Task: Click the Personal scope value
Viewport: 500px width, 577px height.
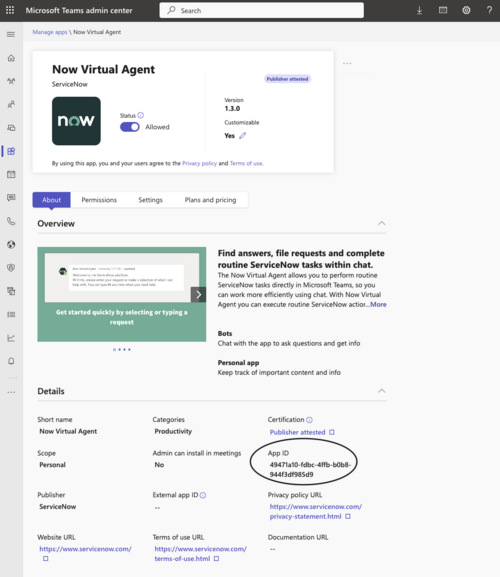Action: coord(52,465)
